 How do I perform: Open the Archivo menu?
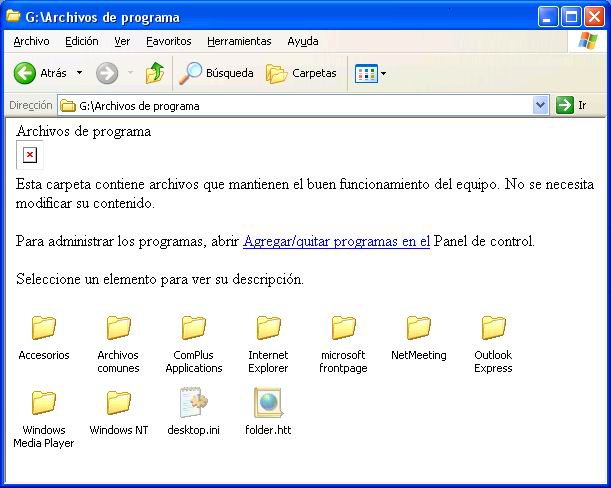pos(32,41)
